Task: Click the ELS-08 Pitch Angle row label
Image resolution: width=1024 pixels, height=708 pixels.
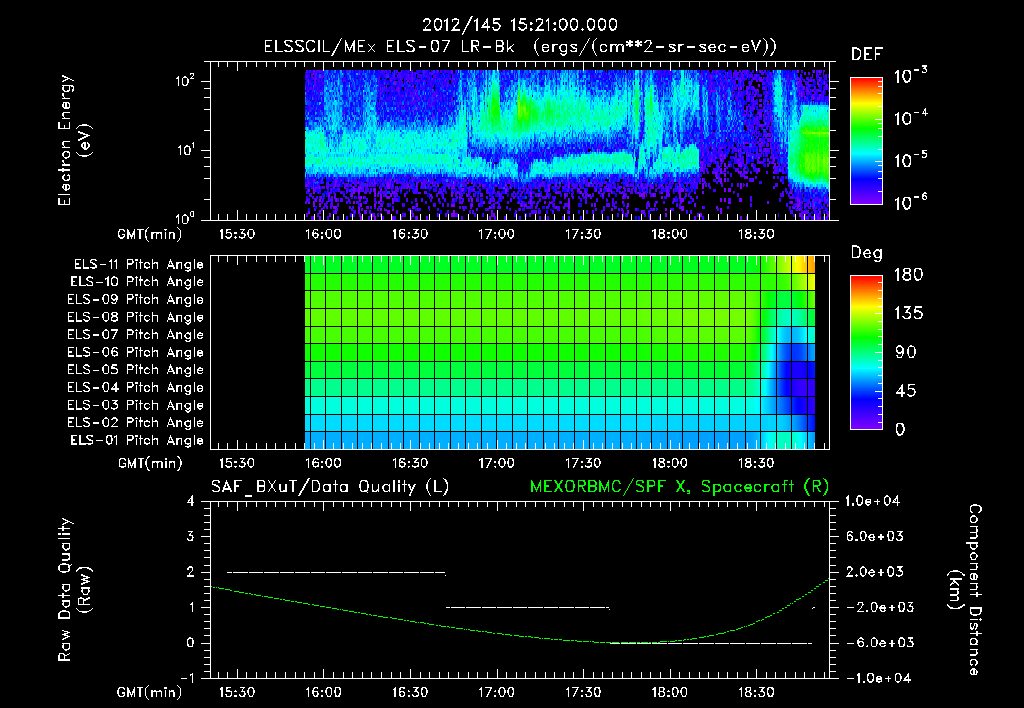Action: point(136,317)
